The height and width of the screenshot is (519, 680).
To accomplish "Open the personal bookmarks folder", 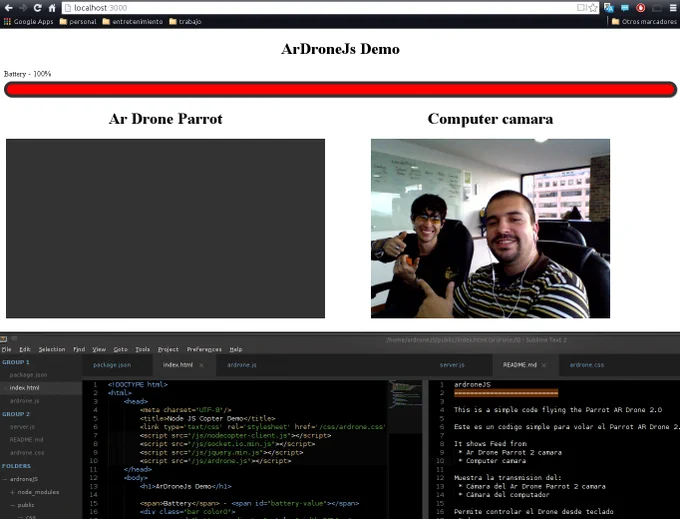I will [x=78, y=21].
